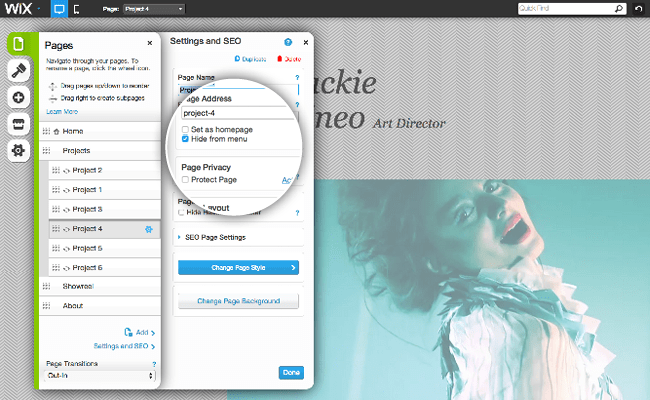Select the Project 4 subpage
Viewport: 650px width, 400px height.
(x=104, y=229)
